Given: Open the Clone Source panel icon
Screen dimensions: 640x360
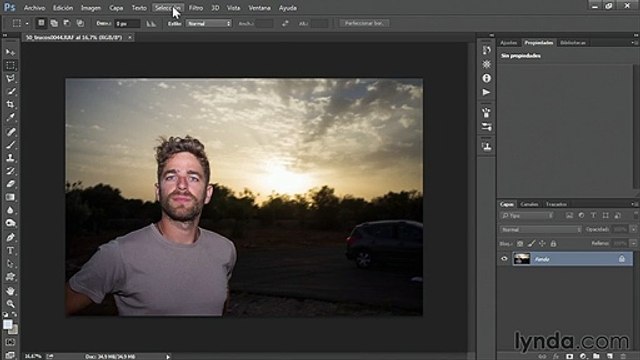Looking at the screenshot, I should coord(486,146).
